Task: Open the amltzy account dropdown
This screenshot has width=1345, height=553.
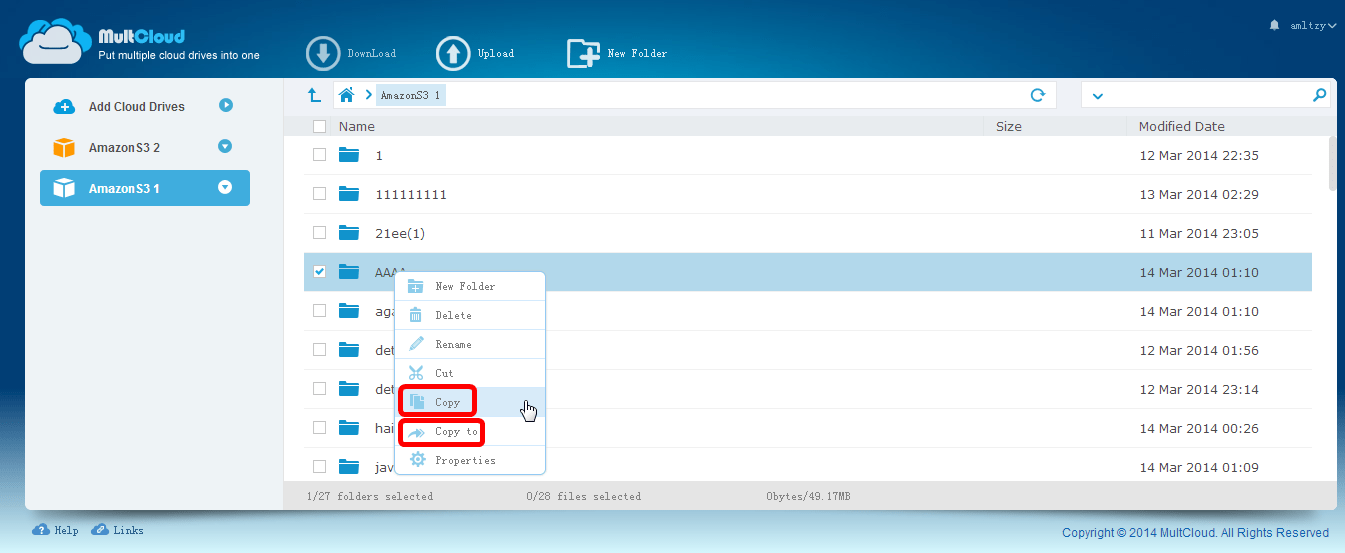Action: pyautogui.click(x=1312, y=25)
